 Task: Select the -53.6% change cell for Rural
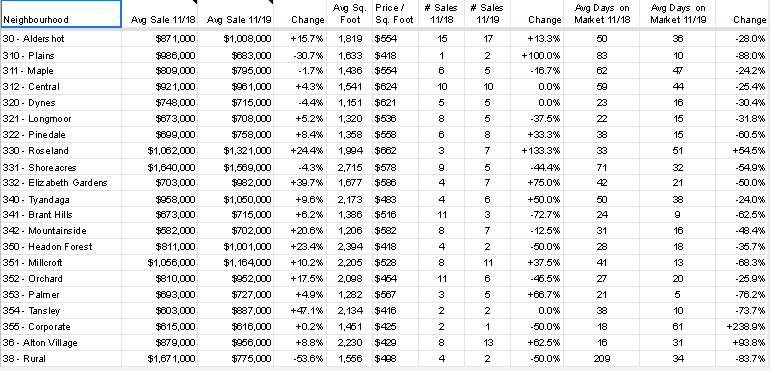(x=300, y=359)
